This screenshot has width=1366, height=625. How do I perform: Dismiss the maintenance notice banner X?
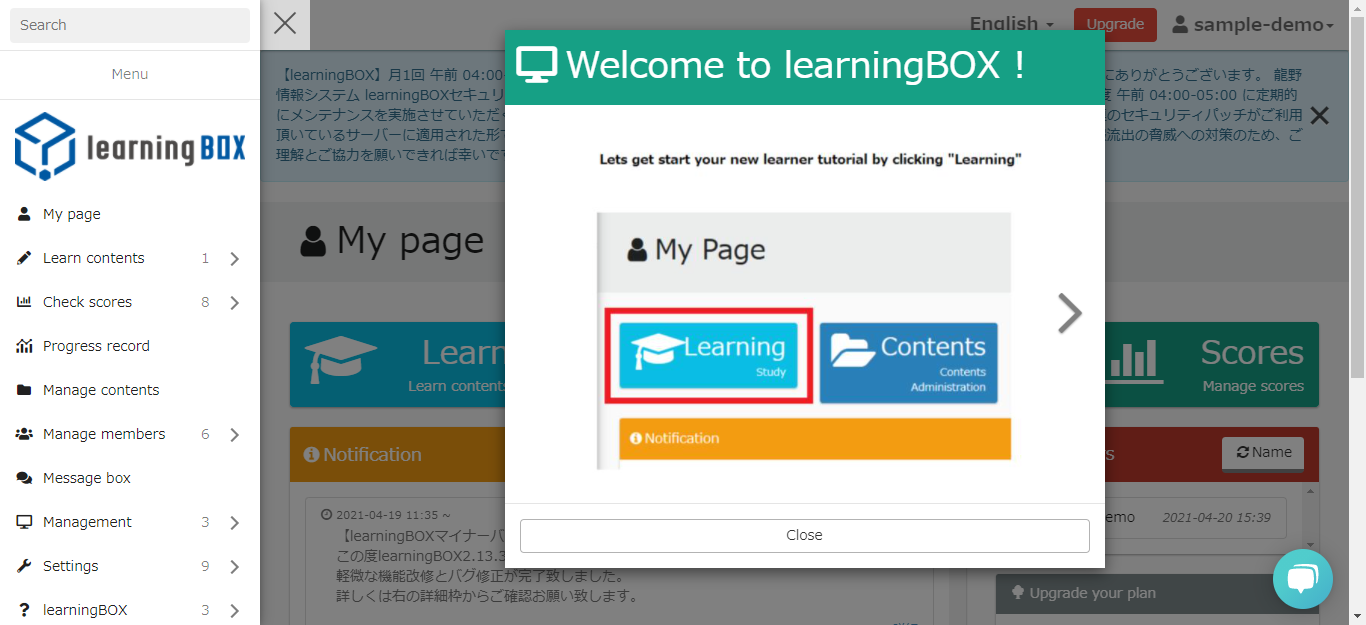tap(1319, 116)
